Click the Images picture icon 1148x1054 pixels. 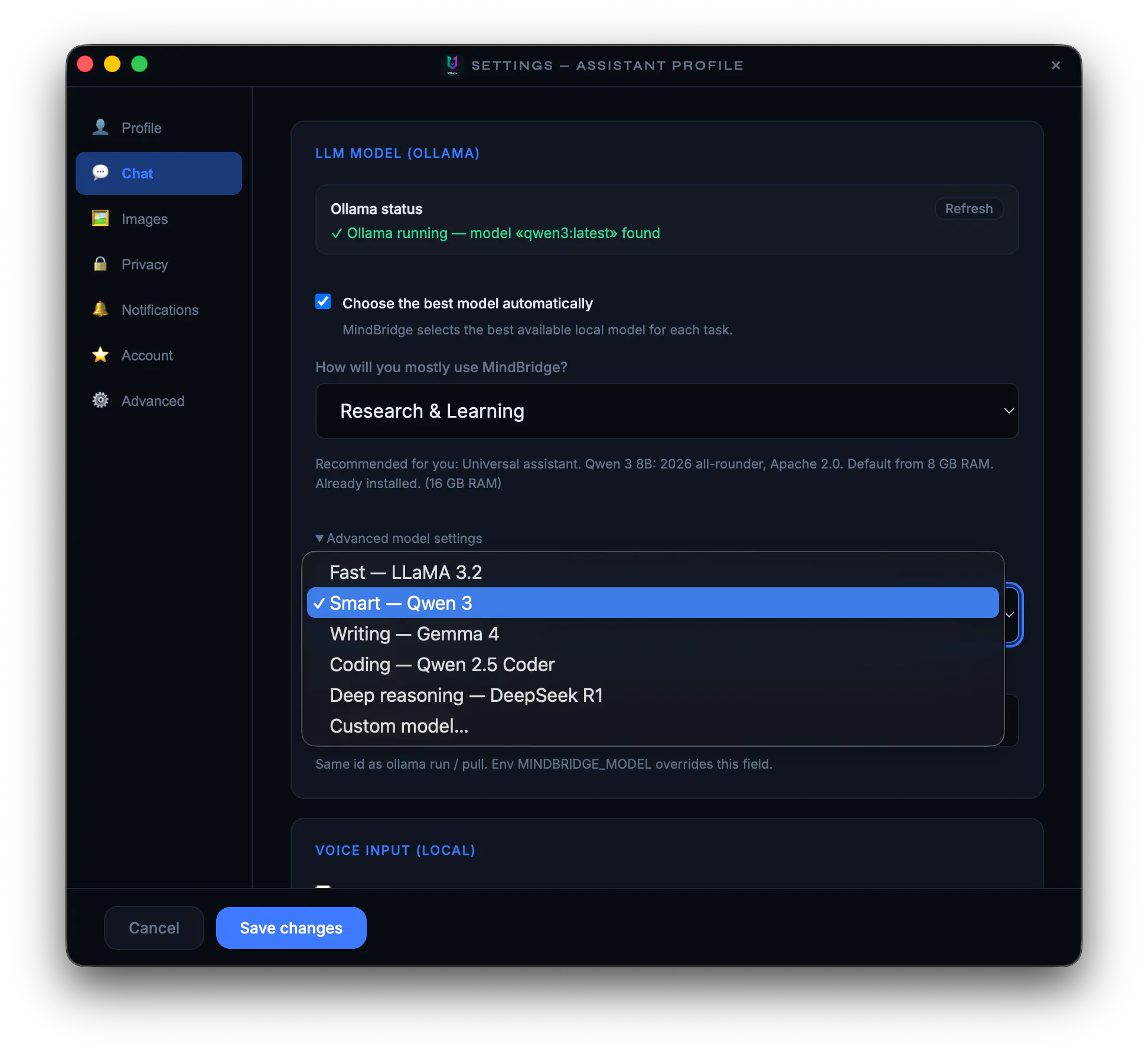coord(100,219)
